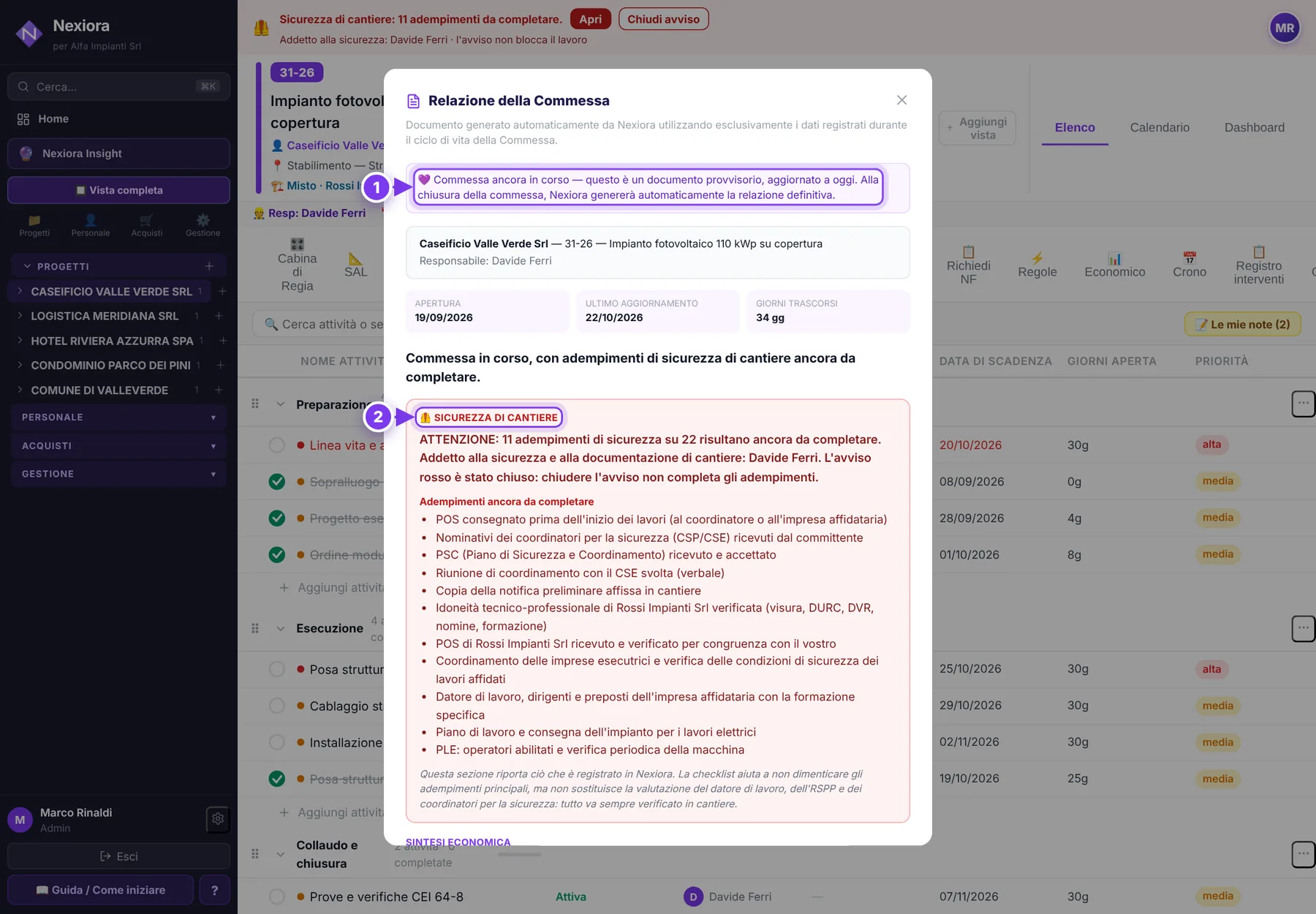Add a new project with PROGETTI plus
Viewport: 1316px width, 914px height.
(x=209, y=266)
